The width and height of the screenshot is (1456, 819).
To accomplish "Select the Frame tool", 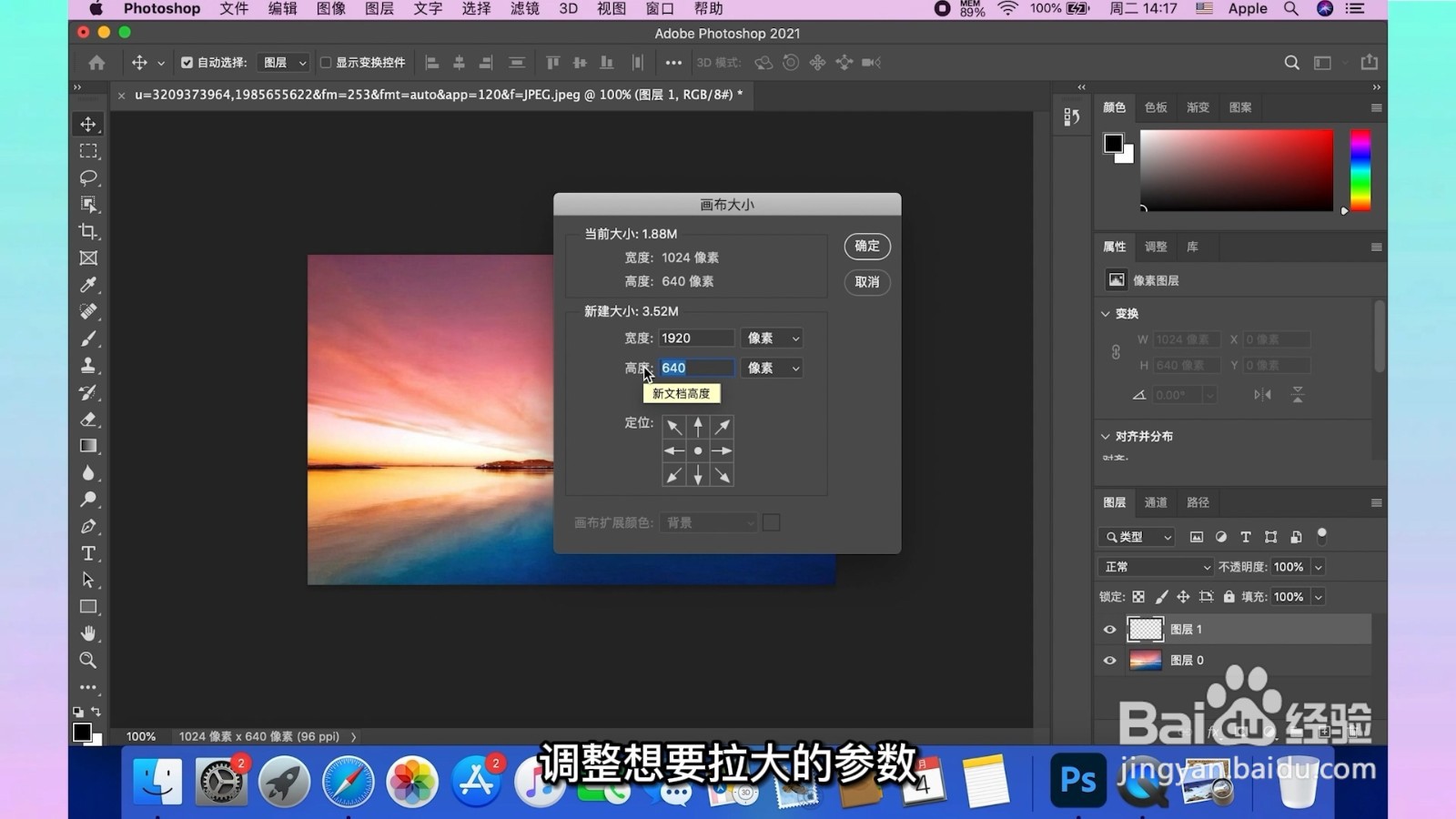I will point(88,258).
